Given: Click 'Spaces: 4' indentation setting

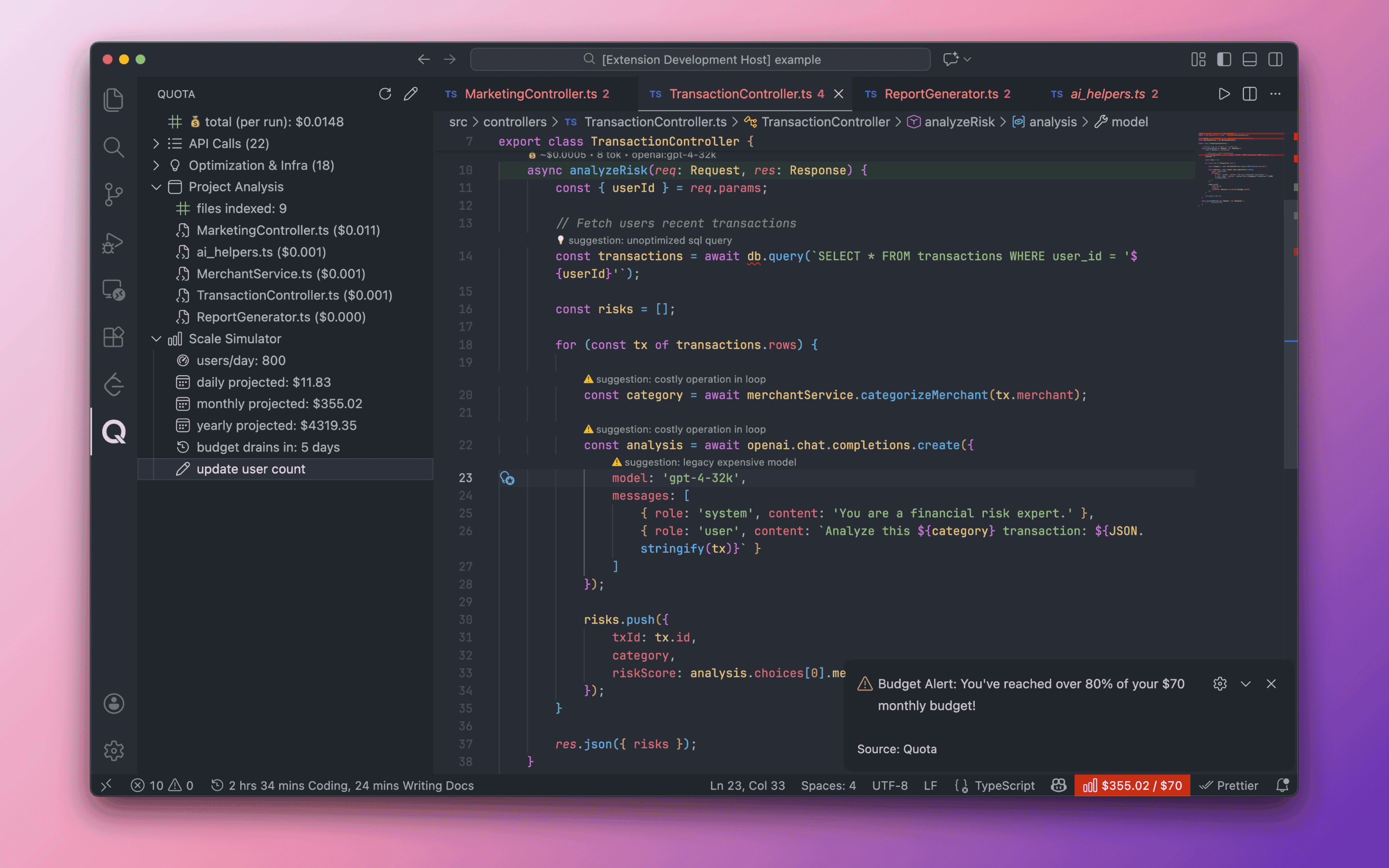Looking at the screenshot, I should (x=828, y=785).
